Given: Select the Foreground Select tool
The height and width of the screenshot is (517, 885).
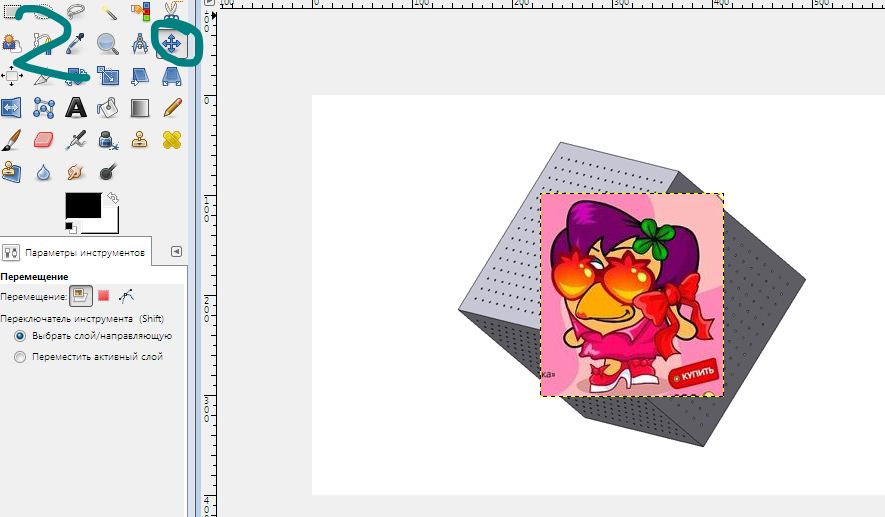Looking at the screenshot, I should click(x=11, y=43).
